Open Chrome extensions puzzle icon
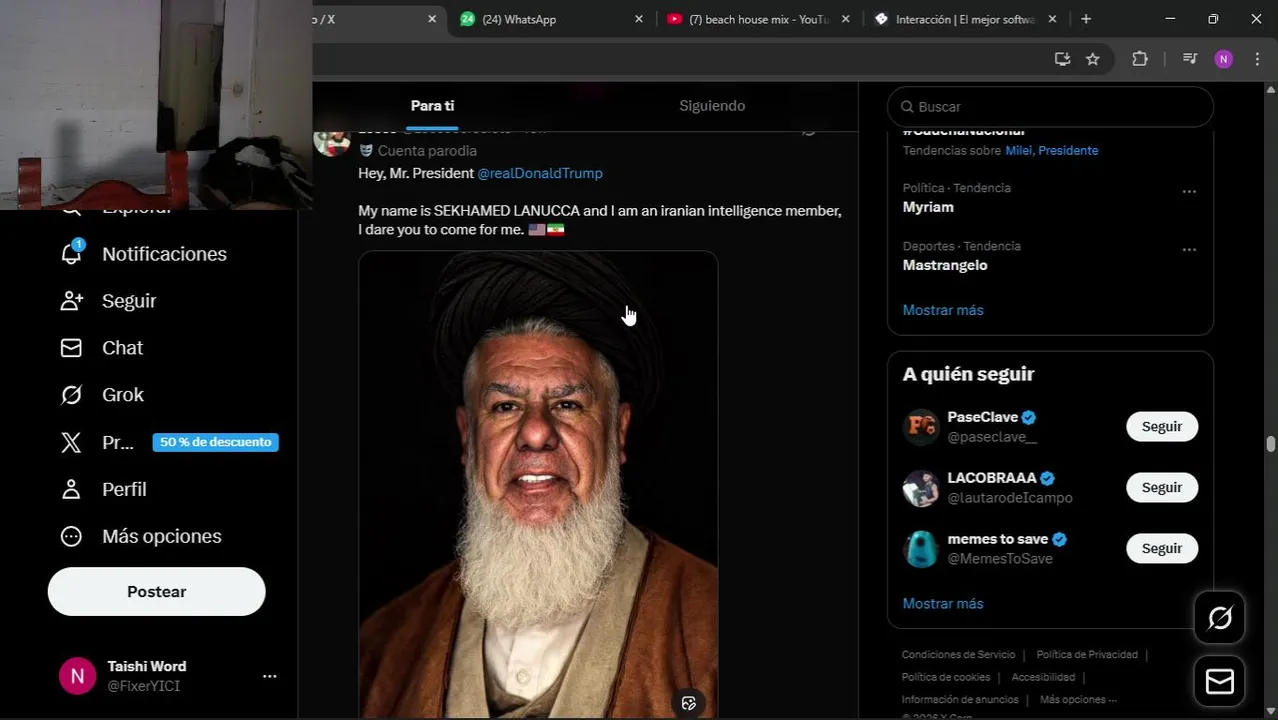Viewport: 1278px width, 720px height. (x=1140, y=59)
